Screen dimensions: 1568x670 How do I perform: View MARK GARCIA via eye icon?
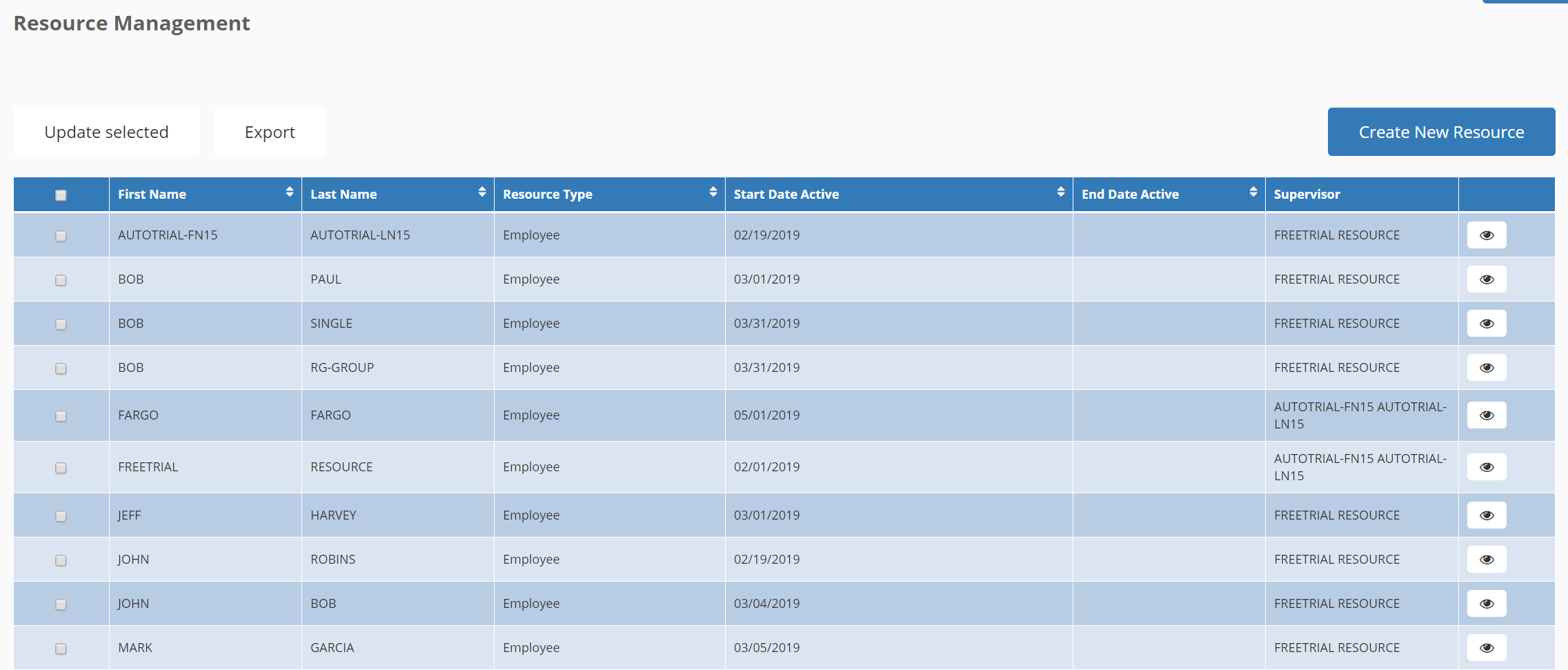click(1486, 648)
